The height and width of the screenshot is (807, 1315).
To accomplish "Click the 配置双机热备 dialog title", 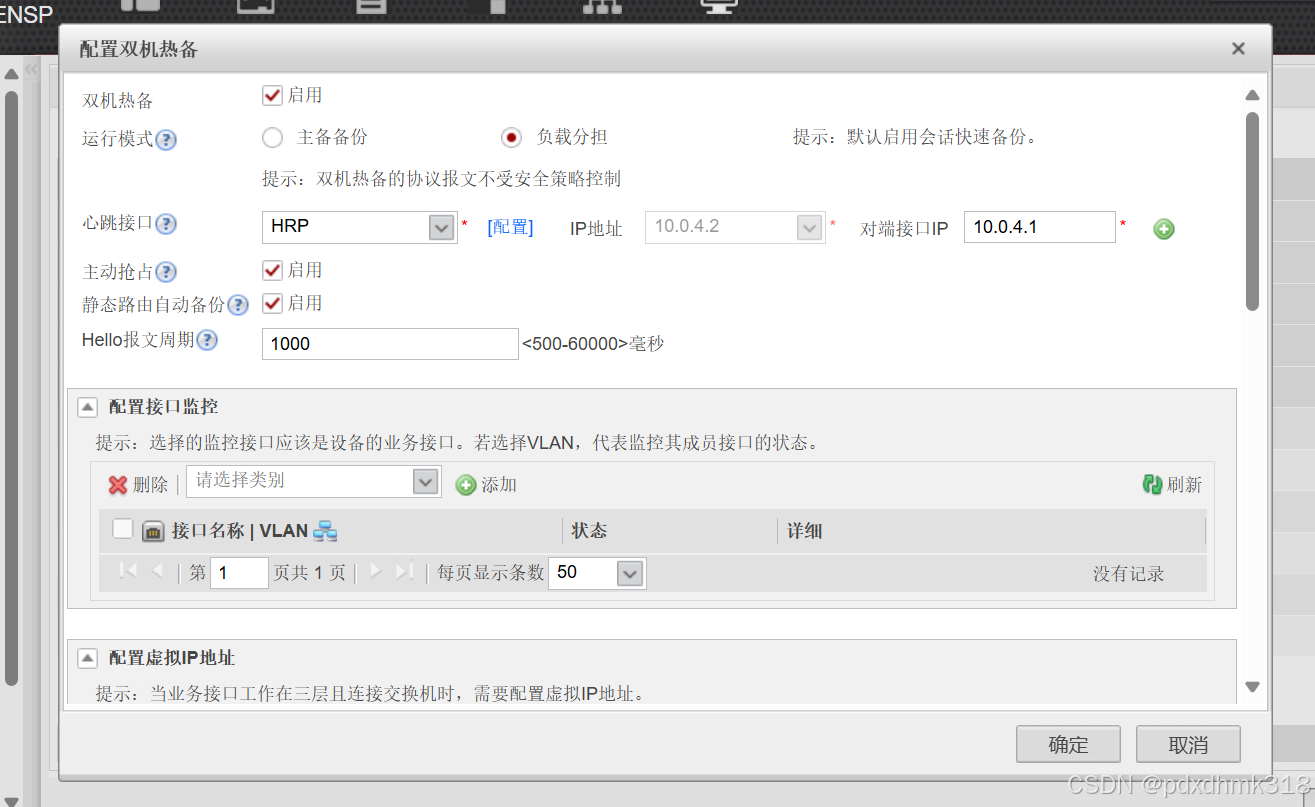I will [138, 49].
